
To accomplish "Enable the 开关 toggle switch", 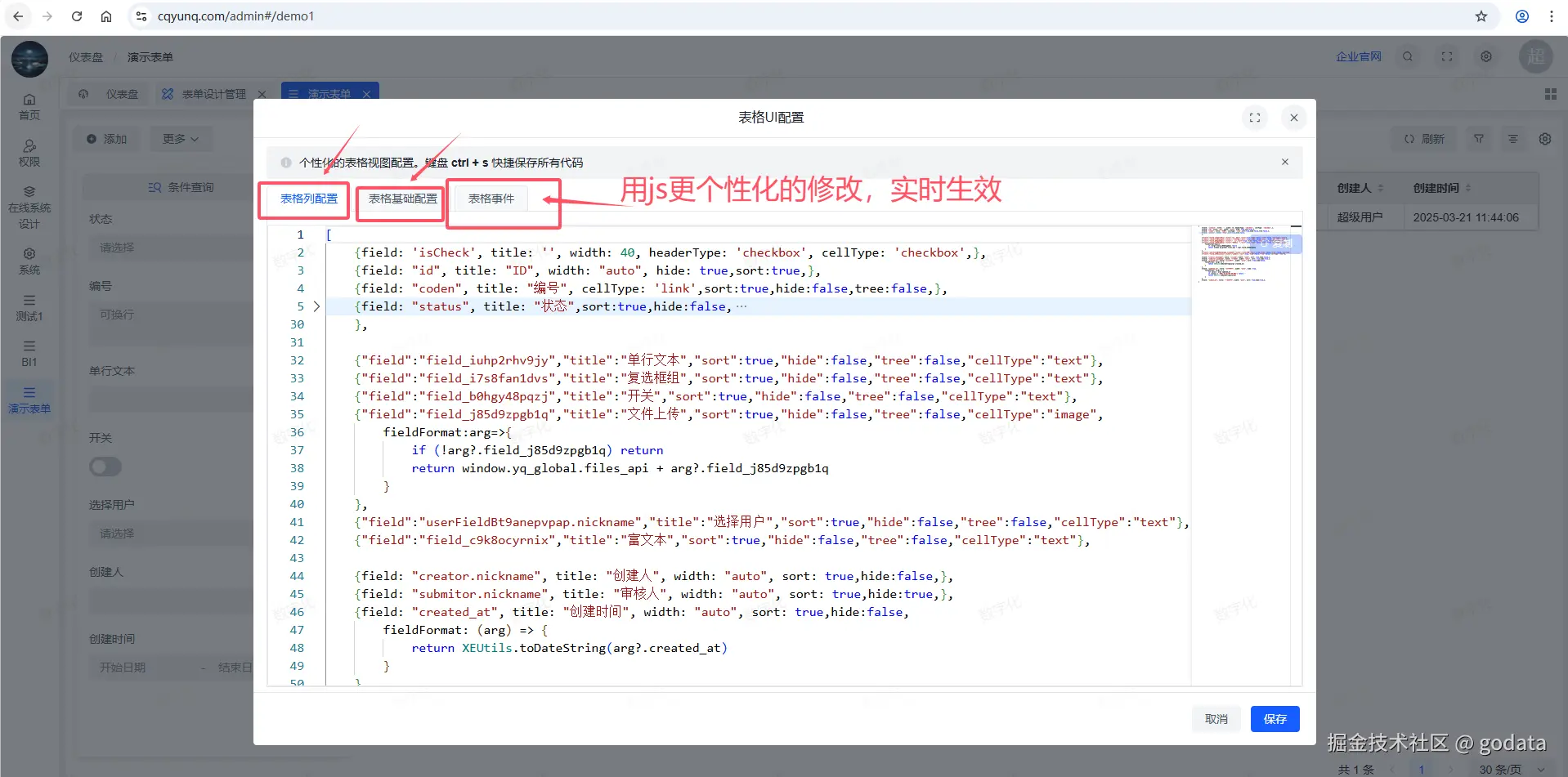I will point(105,467).
